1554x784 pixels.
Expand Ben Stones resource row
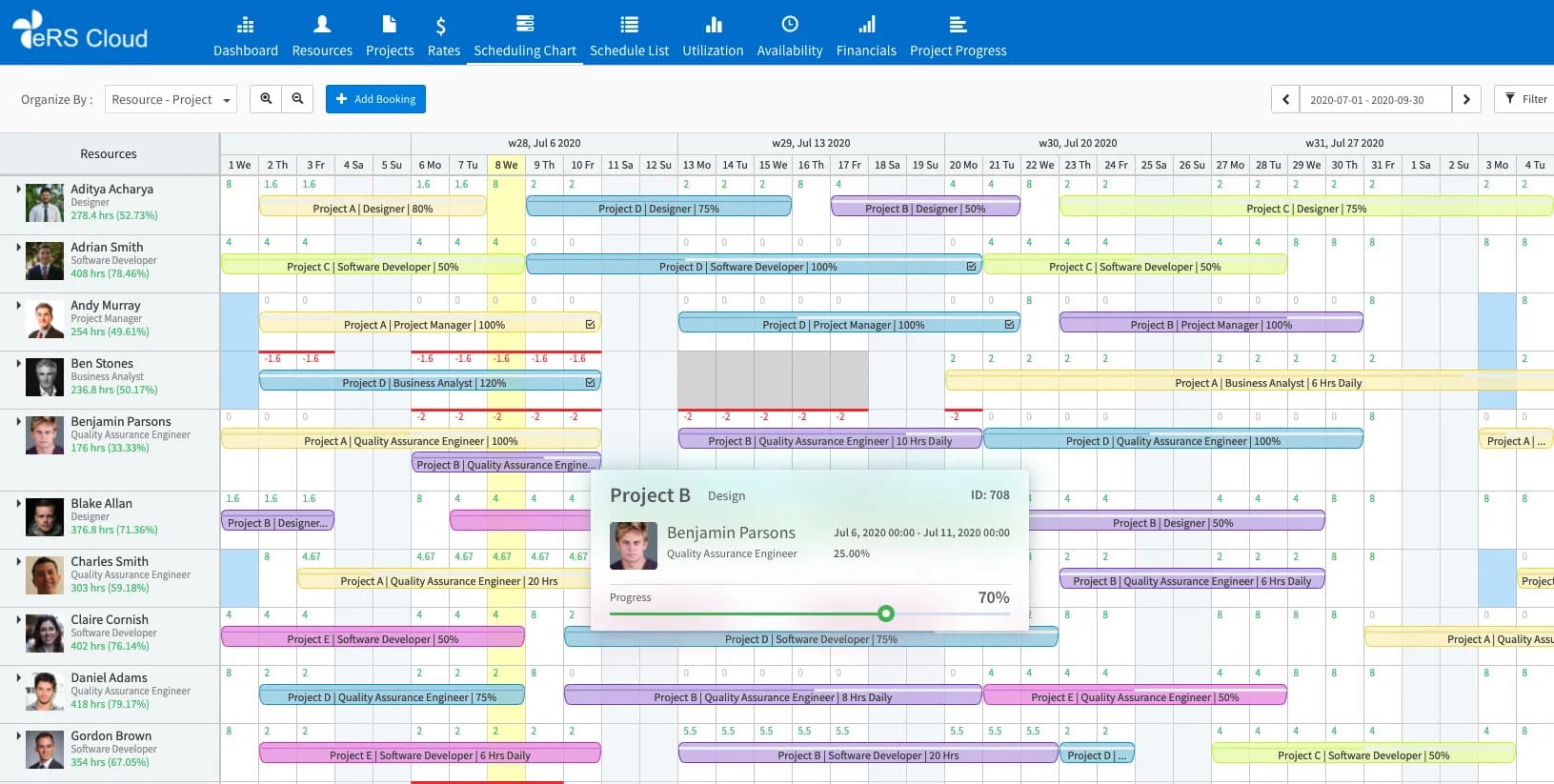point(18,363)
